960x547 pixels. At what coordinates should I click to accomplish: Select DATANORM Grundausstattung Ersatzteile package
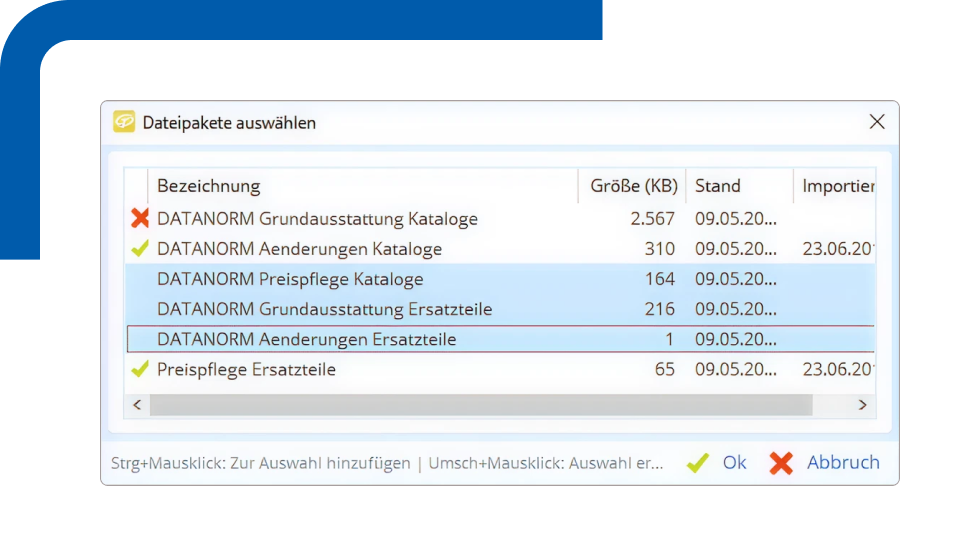324,309
